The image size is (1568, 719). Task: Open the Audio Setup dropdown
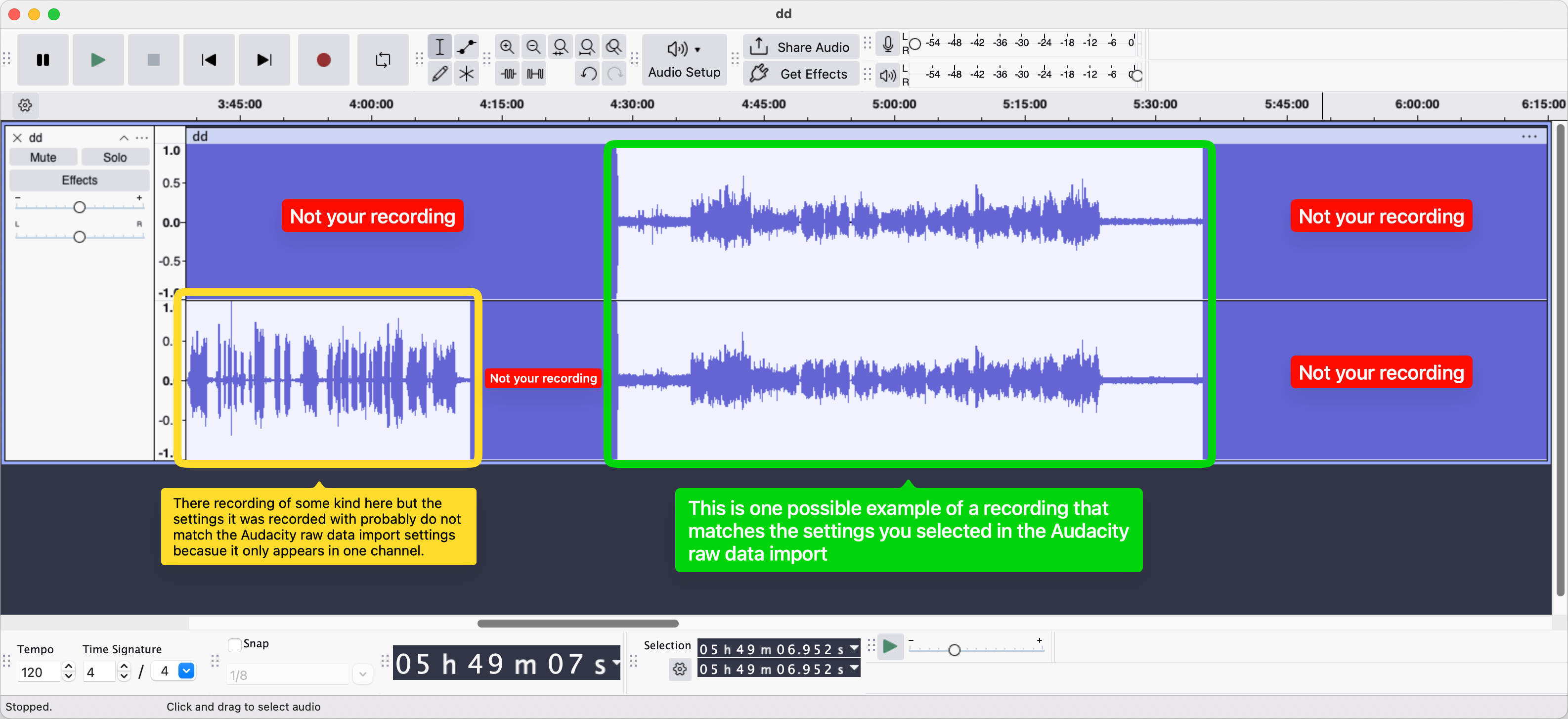684,59
